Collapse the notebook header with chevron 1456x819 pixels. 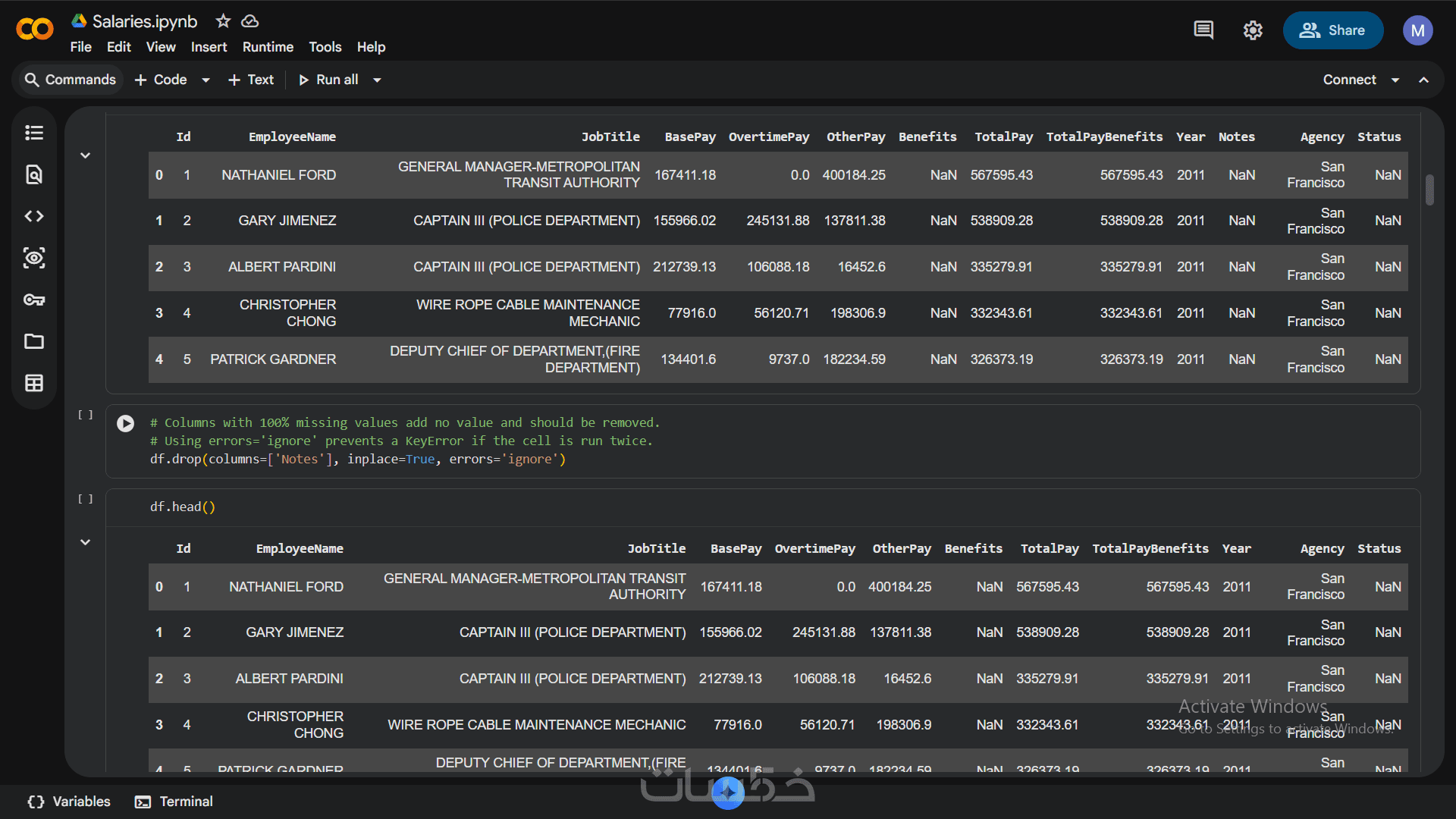point(1424,80)
